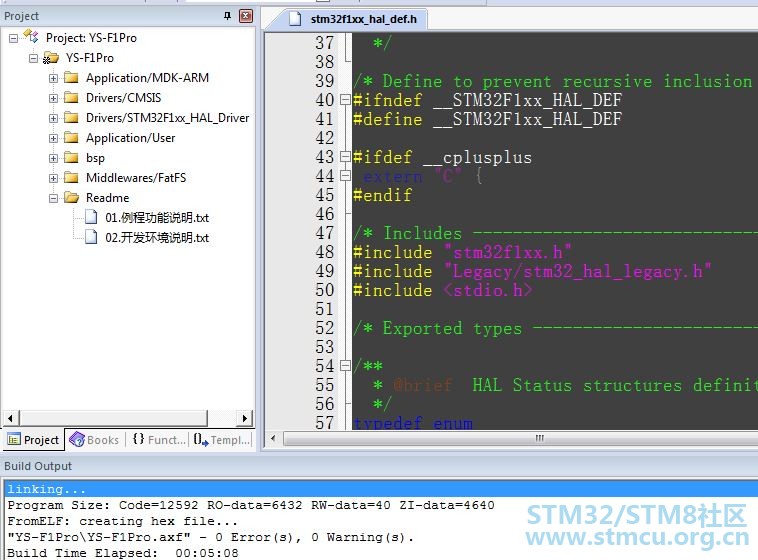Image resolution: width=758 pixels, height=560 pixels.
Task: Open the stm32f1xx_hal_def.h editor tab
Action: pyautogui.click(x=353, y=19)
